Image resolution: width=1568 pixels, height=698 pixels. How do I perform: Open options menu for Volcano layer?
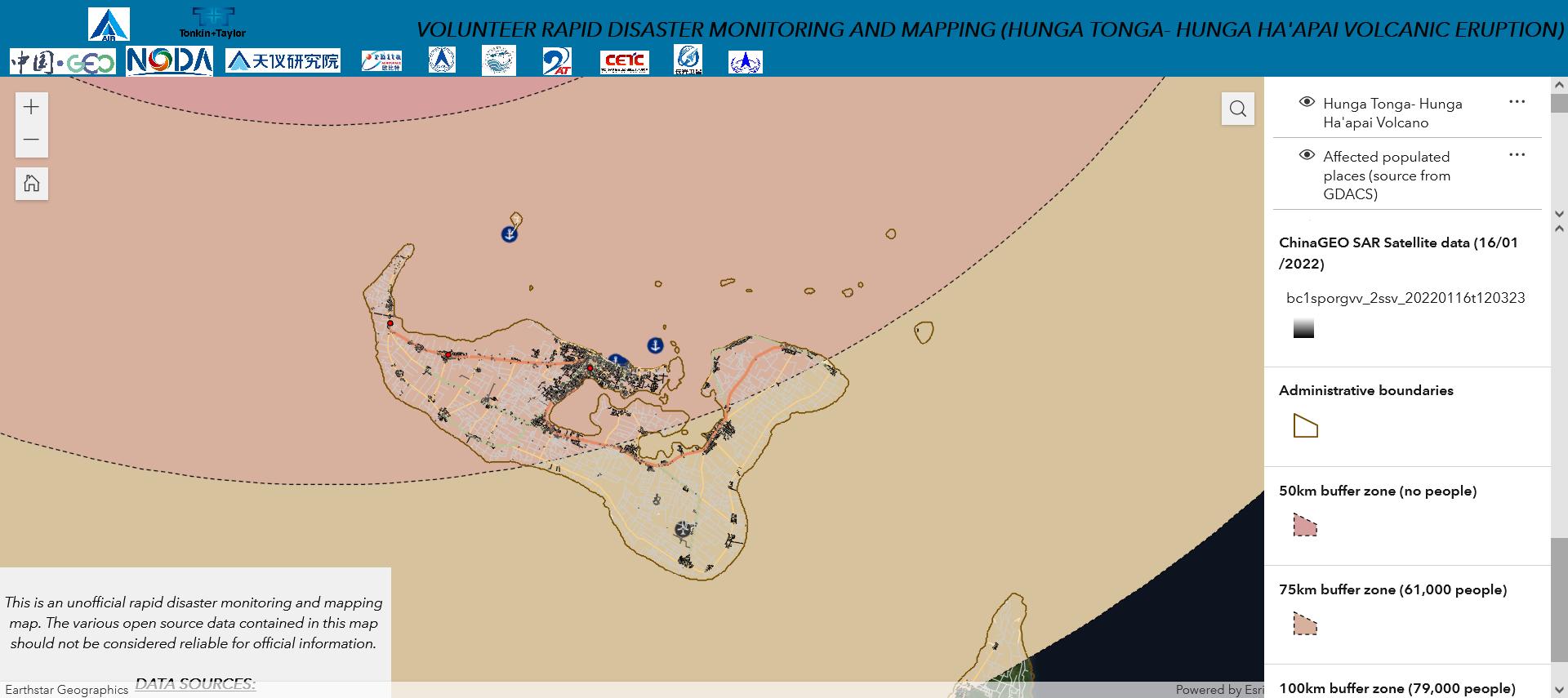(x=1517, y=102)
